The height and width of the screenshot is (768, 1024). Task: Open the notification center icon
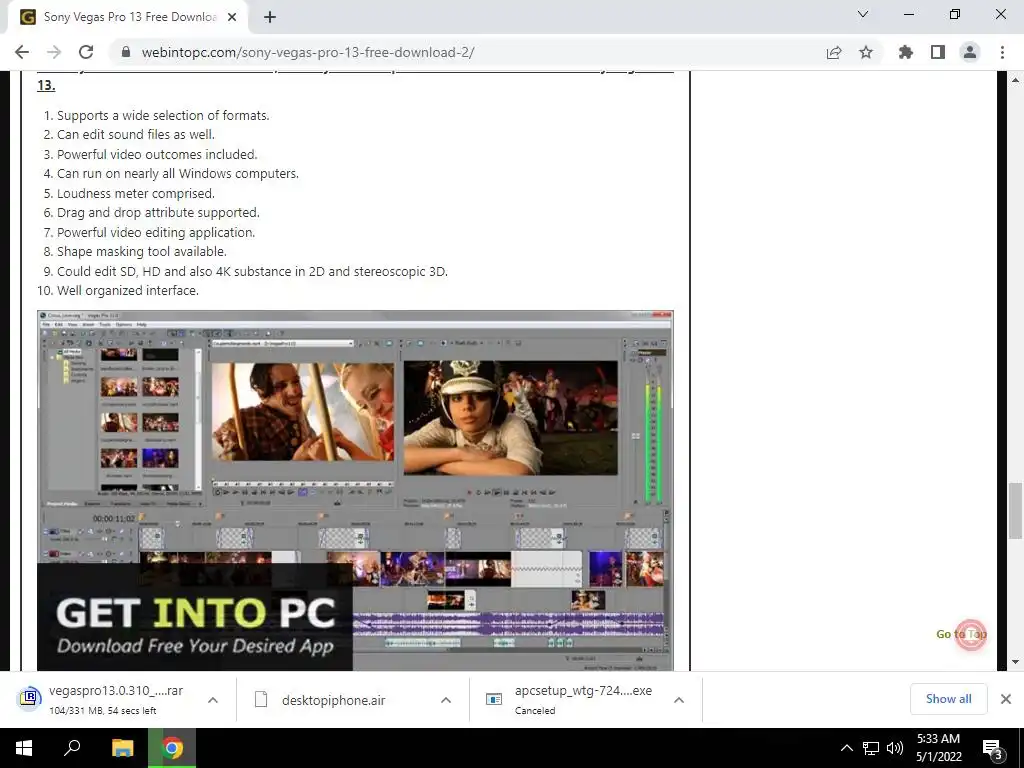tap(992, 748)
